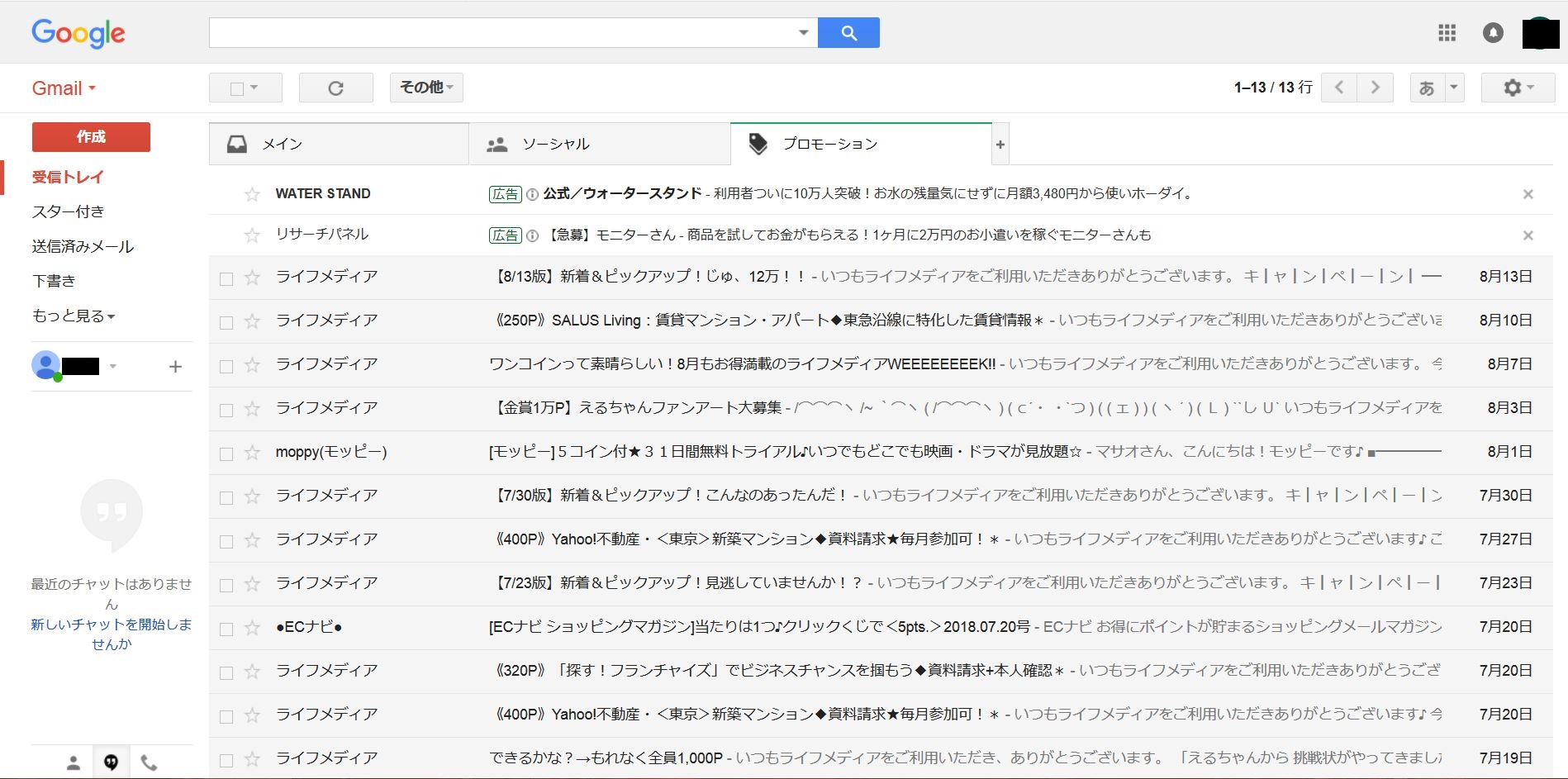Star the ●ECナビ● email

coord(252,628)
